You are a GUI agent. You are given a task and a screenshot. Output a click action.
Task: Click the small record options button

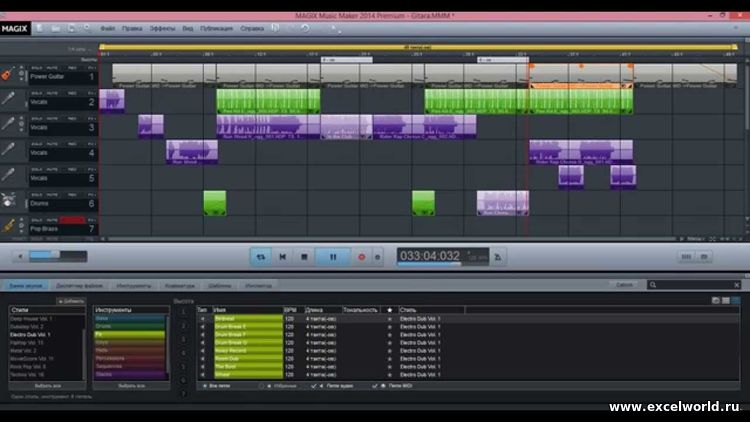(x=377, y=257)
